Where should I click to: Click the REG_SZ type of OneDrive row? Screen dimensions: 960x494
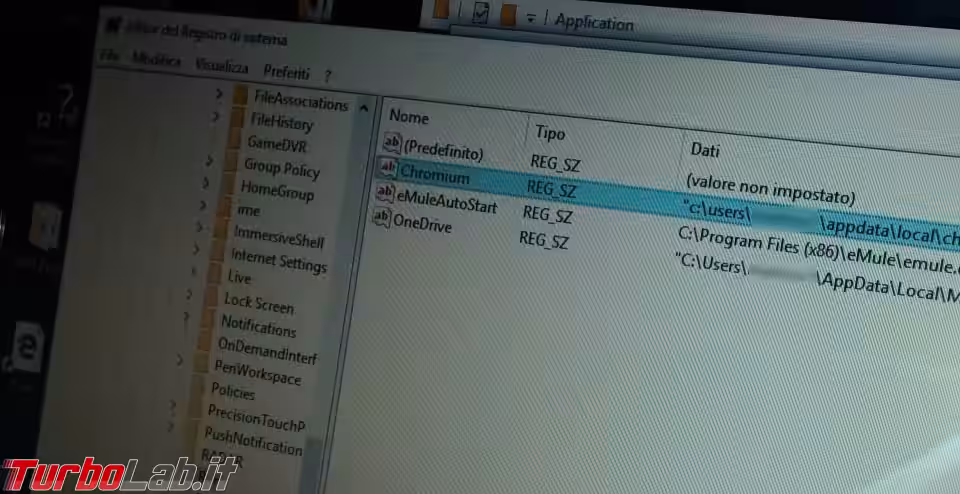[x=544, y=239]
